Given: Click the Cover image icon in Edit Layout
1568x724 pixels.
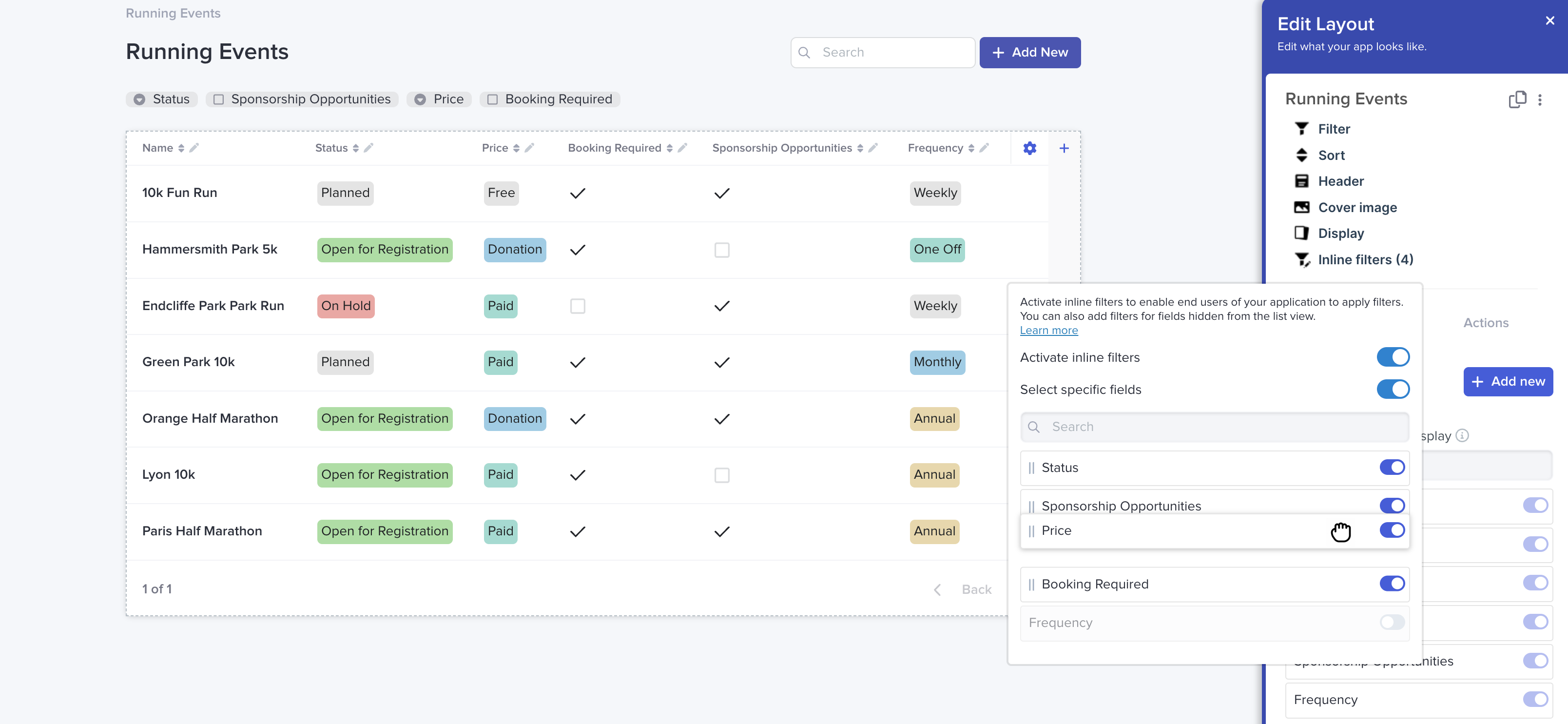Looking at the screenshot, I should tap(1301, 207).
